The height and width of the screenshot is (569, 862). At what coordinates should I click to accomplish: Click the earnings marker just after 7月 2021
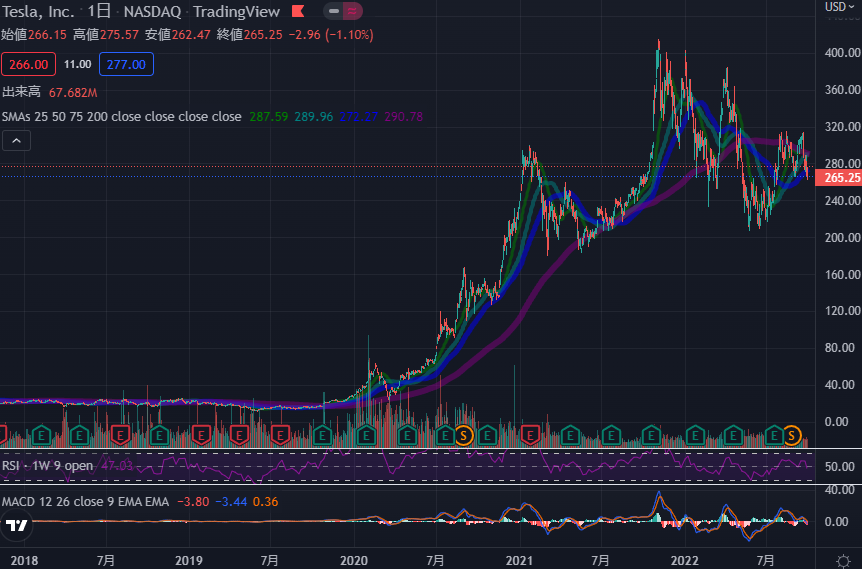611,436
